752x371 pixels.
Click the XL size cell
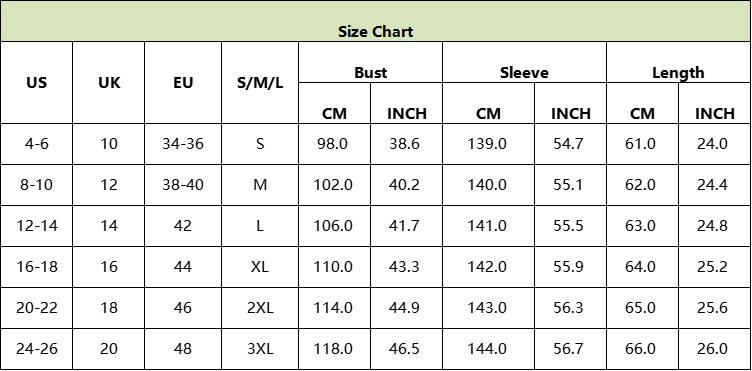click(x=260, y=267)
